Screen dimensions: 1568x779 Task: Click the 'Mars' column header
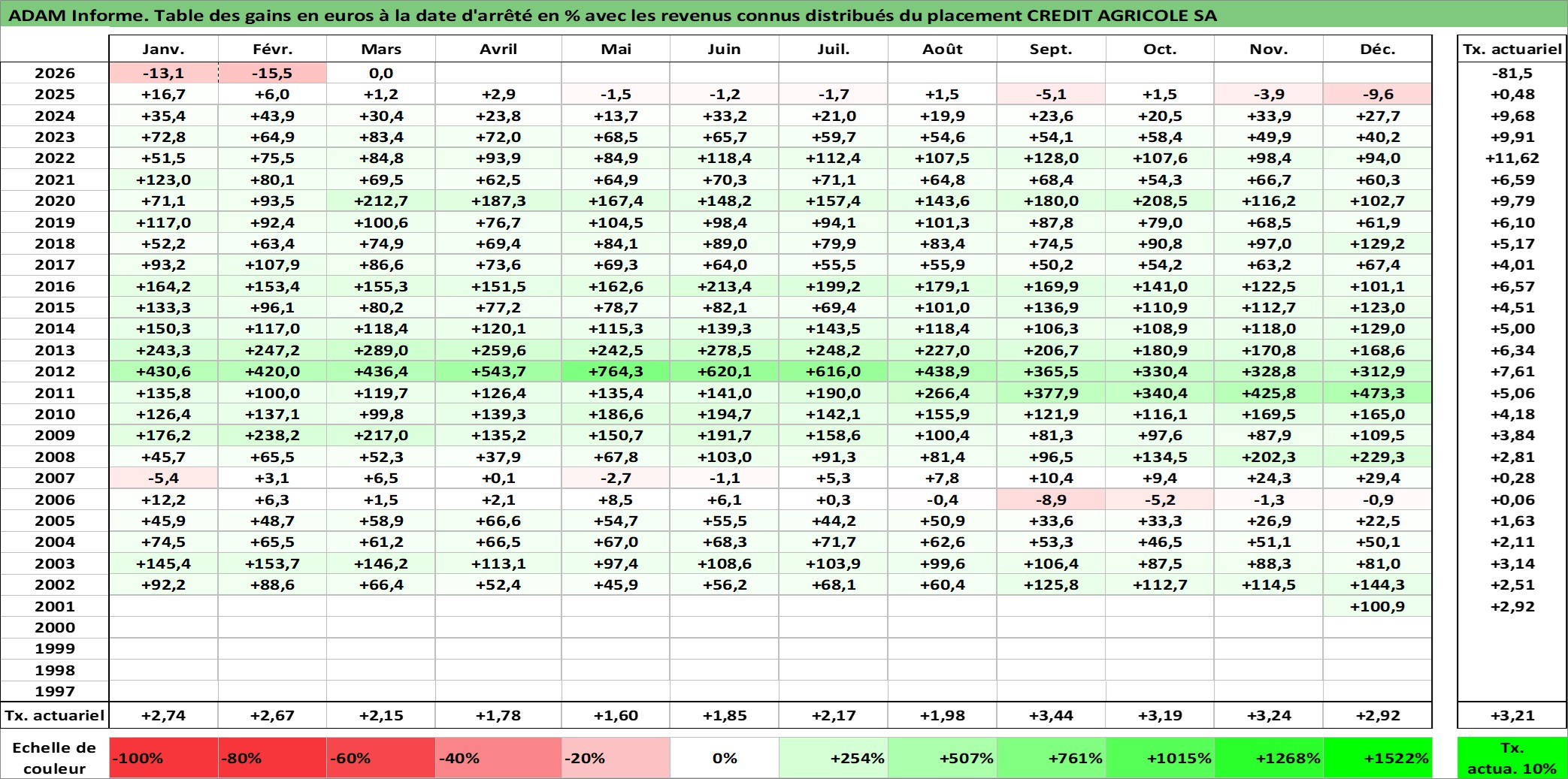pyautogui.click(x=381, y=49)
